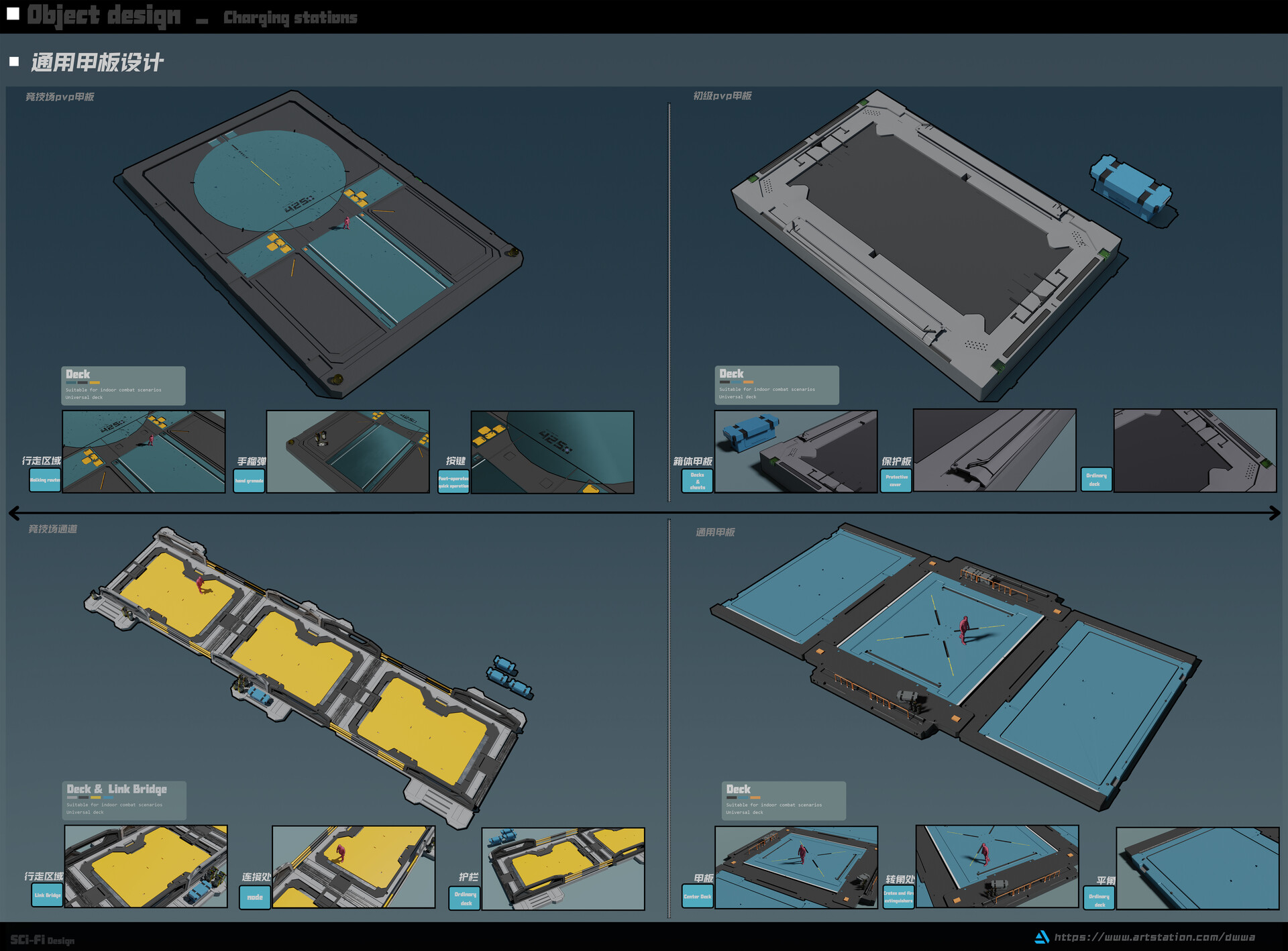
Task: Expand the Deck panel in 通用甲板 section
Action: pos(785,801)
